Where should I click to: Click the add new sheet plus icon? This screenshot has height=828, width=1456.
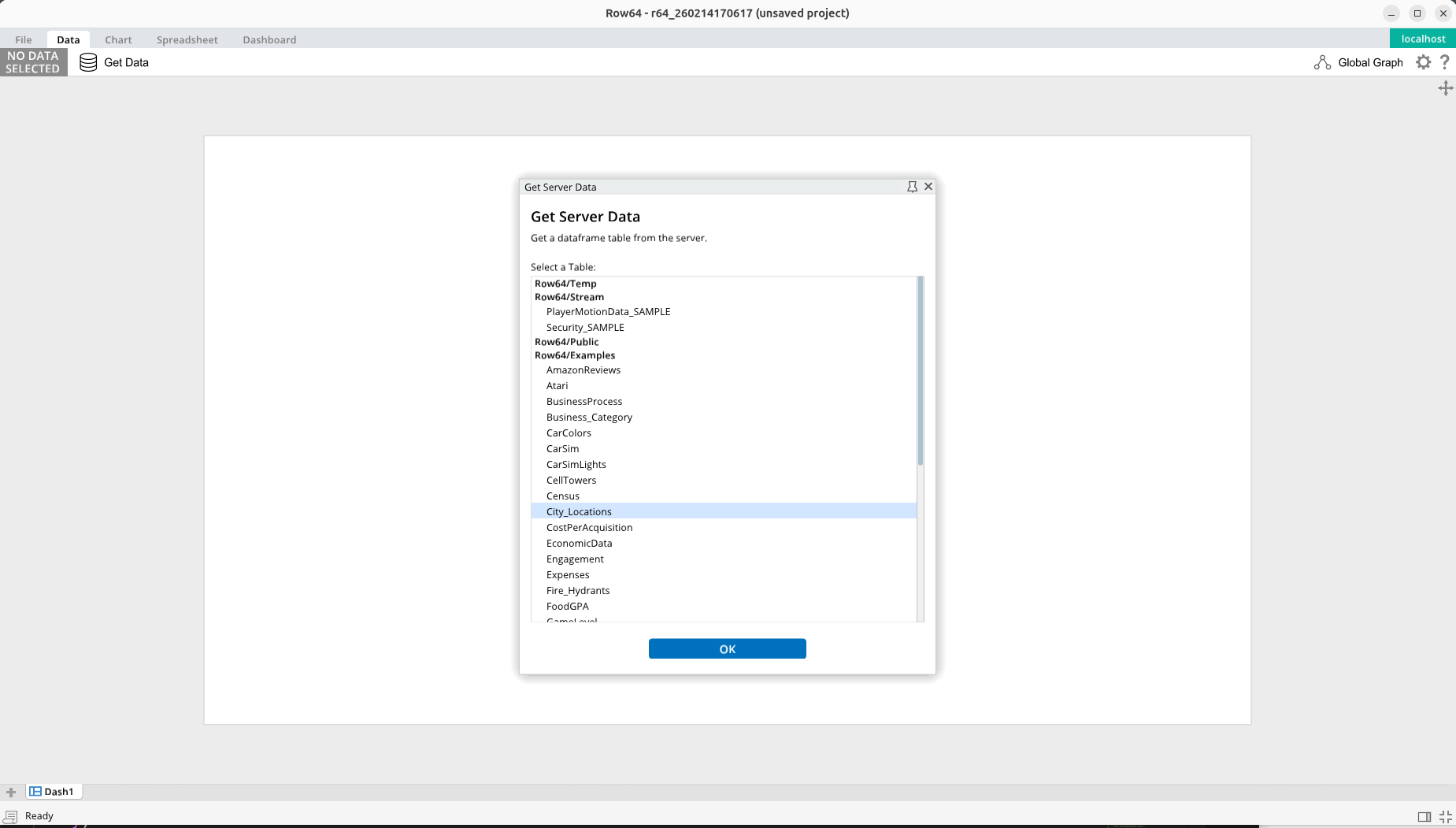pyautogui.click(x=11, y=792)
